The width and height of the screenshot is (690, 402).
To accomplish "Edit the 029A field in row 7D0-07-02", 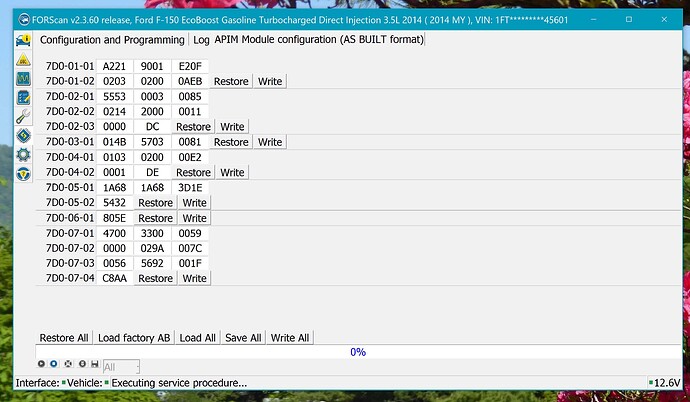I will (x=152, y=249).
